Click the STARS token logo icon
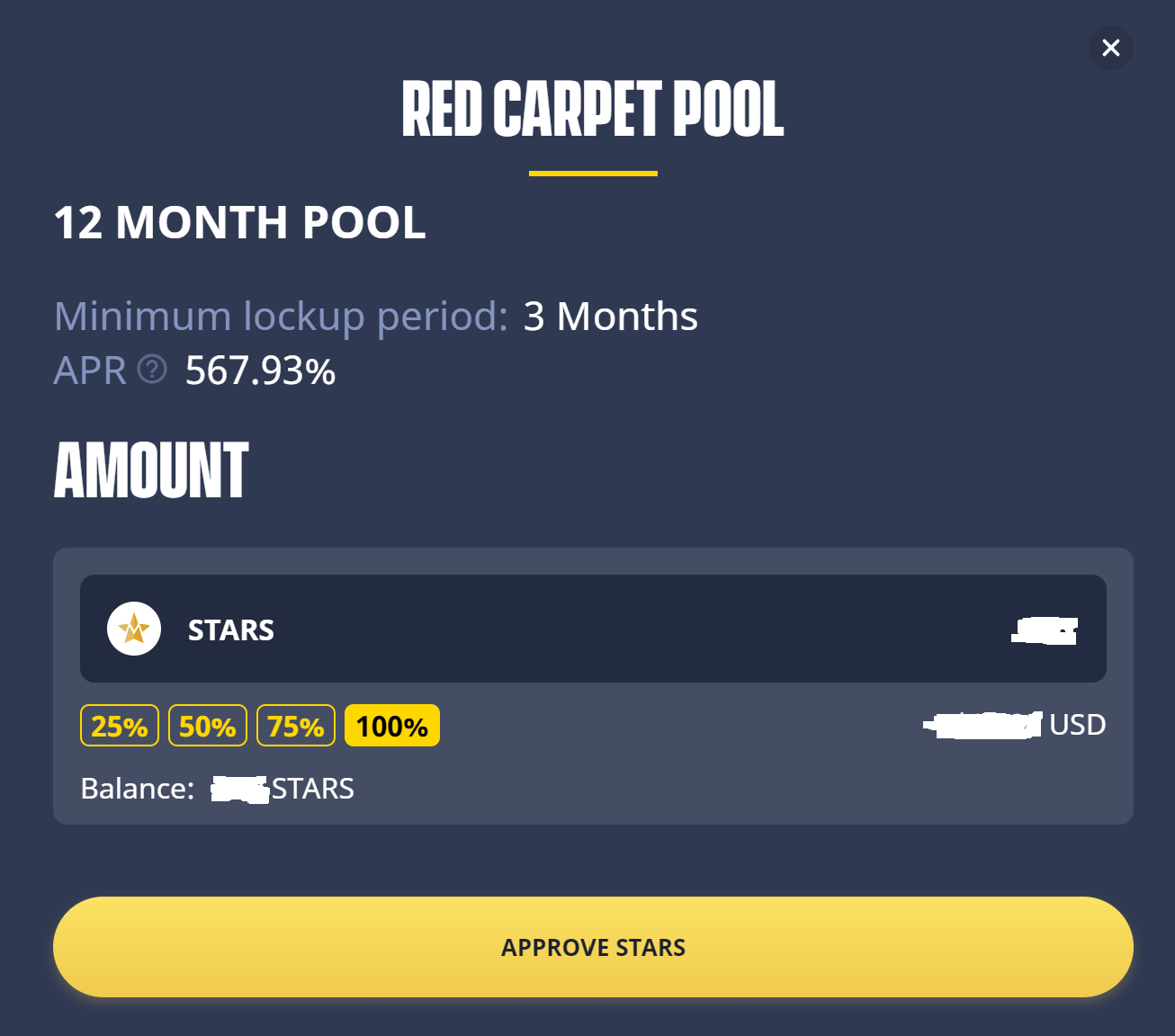This screenshot has height=1036, width=1175. click(x=134, y=629)
